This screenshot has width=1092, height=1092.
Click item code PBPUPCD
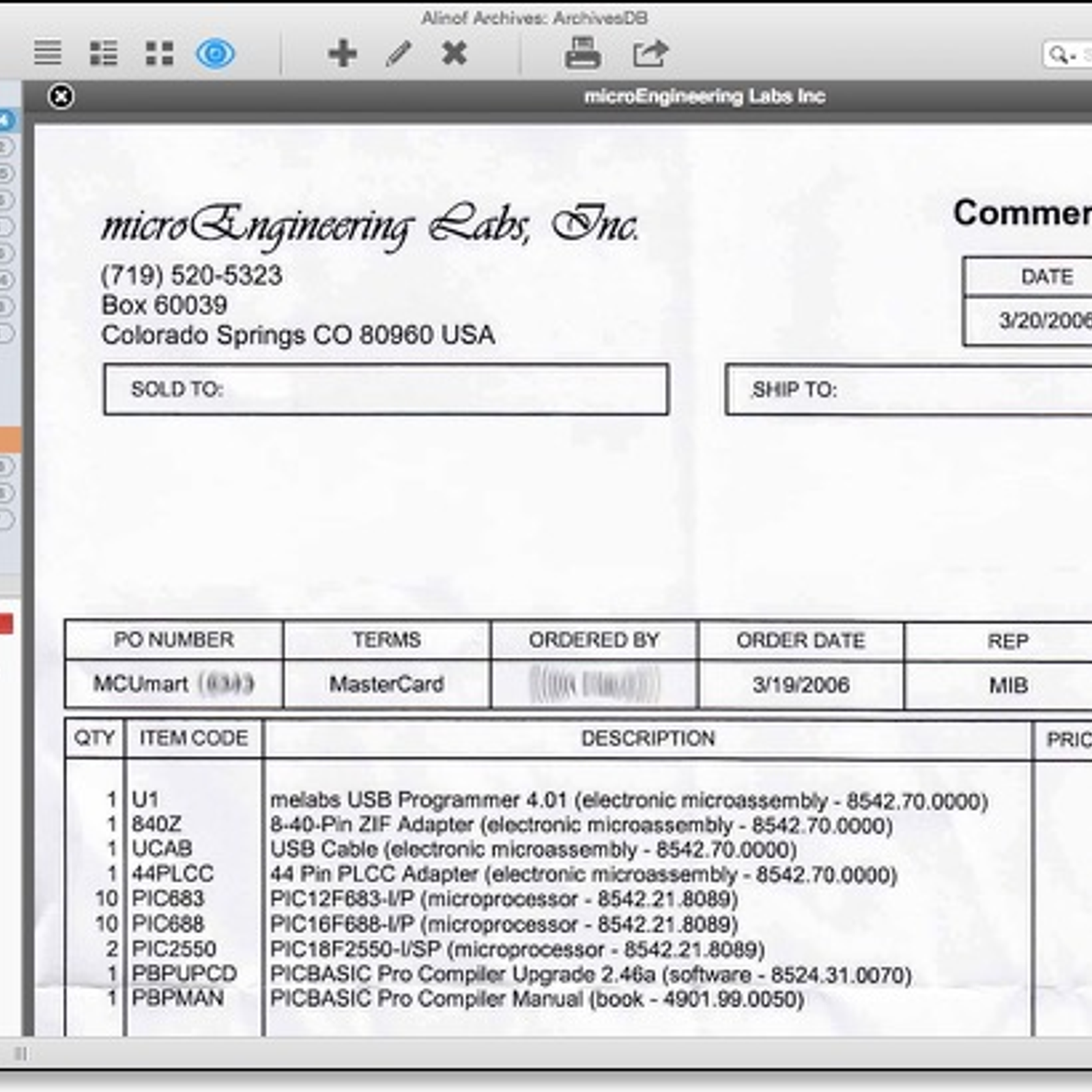184,973
